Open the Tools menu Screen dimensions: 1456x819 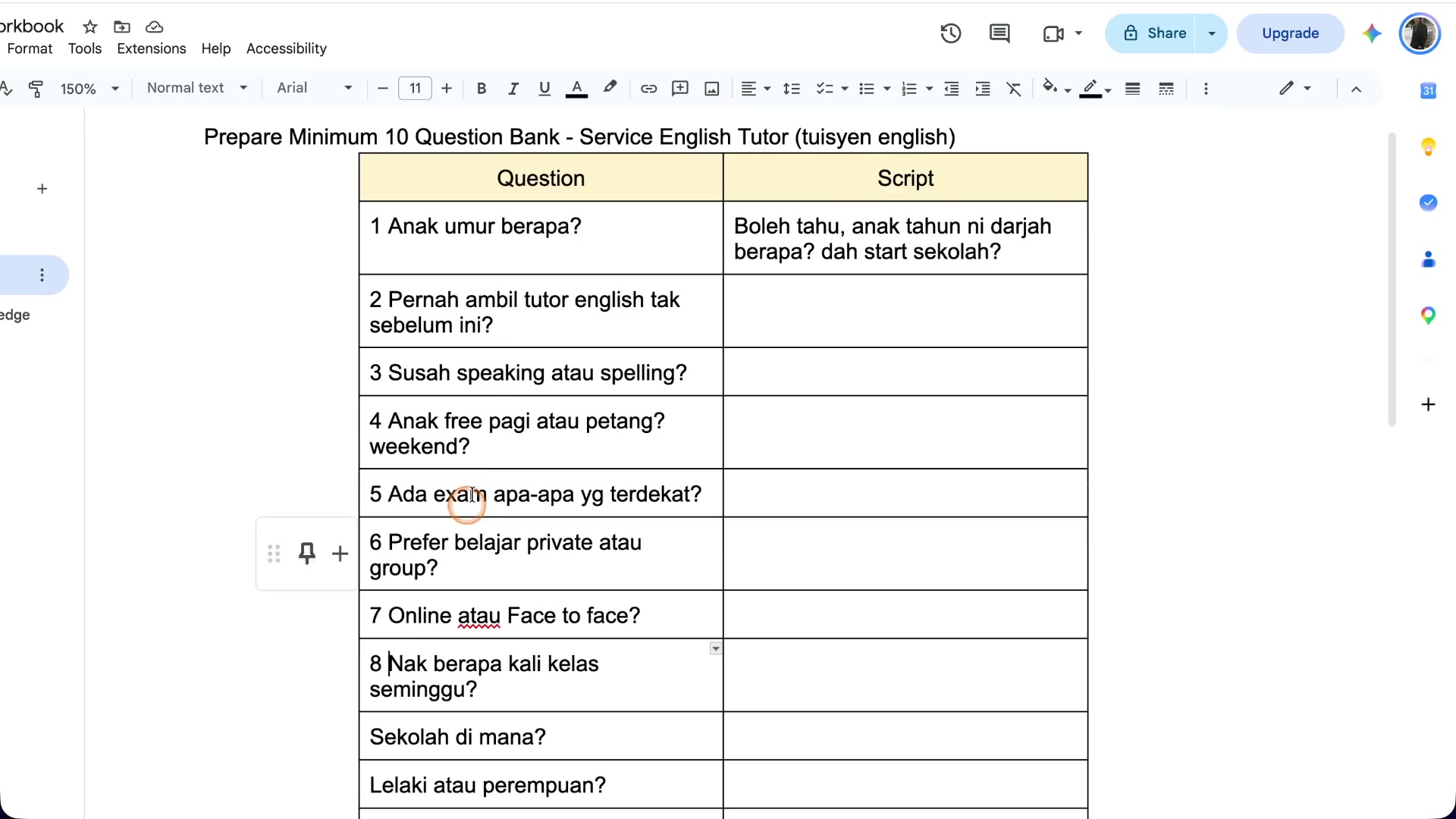[84, 49]
